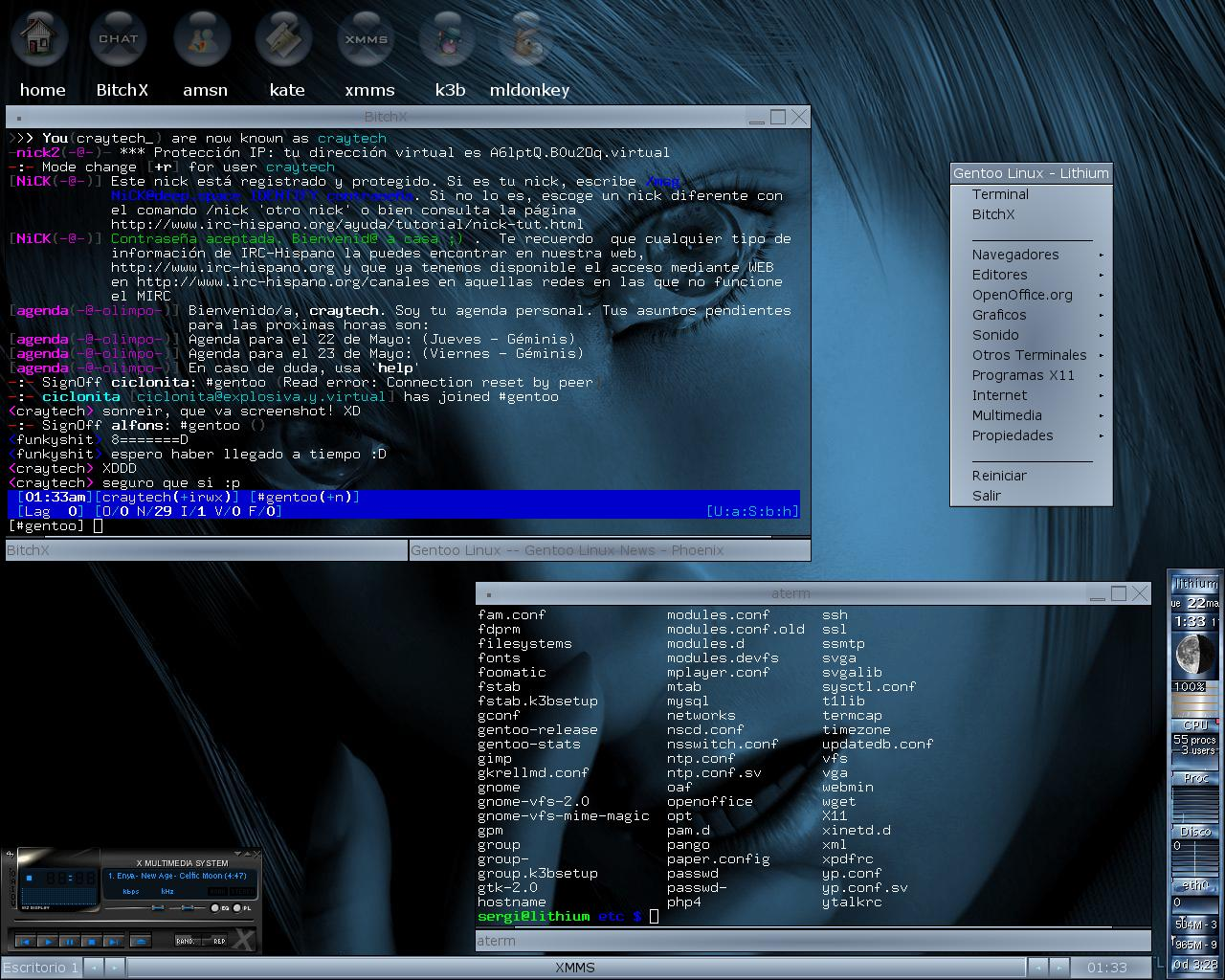1225x980 pixels.
Task: Open the nick-tut.html tutorial link
Action: click(347, 224)
